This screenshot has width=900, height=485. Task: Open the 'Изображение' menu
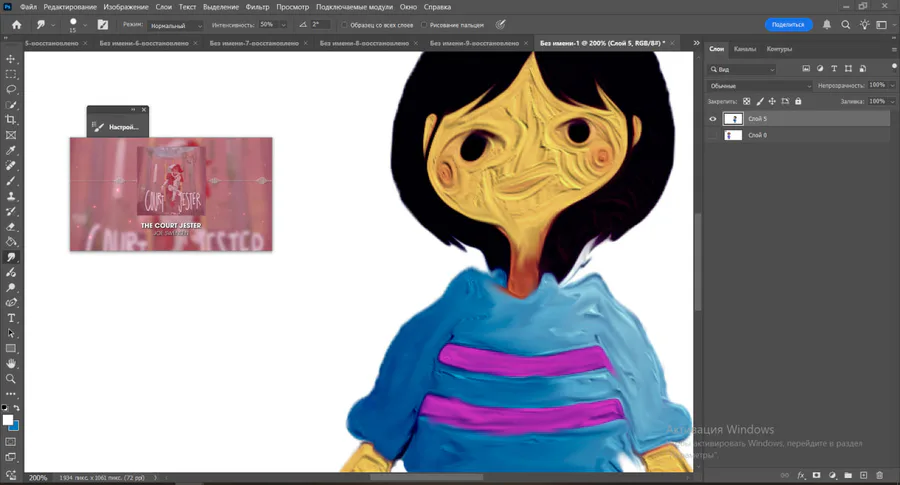pyautogui.click(x=126, y=7)
